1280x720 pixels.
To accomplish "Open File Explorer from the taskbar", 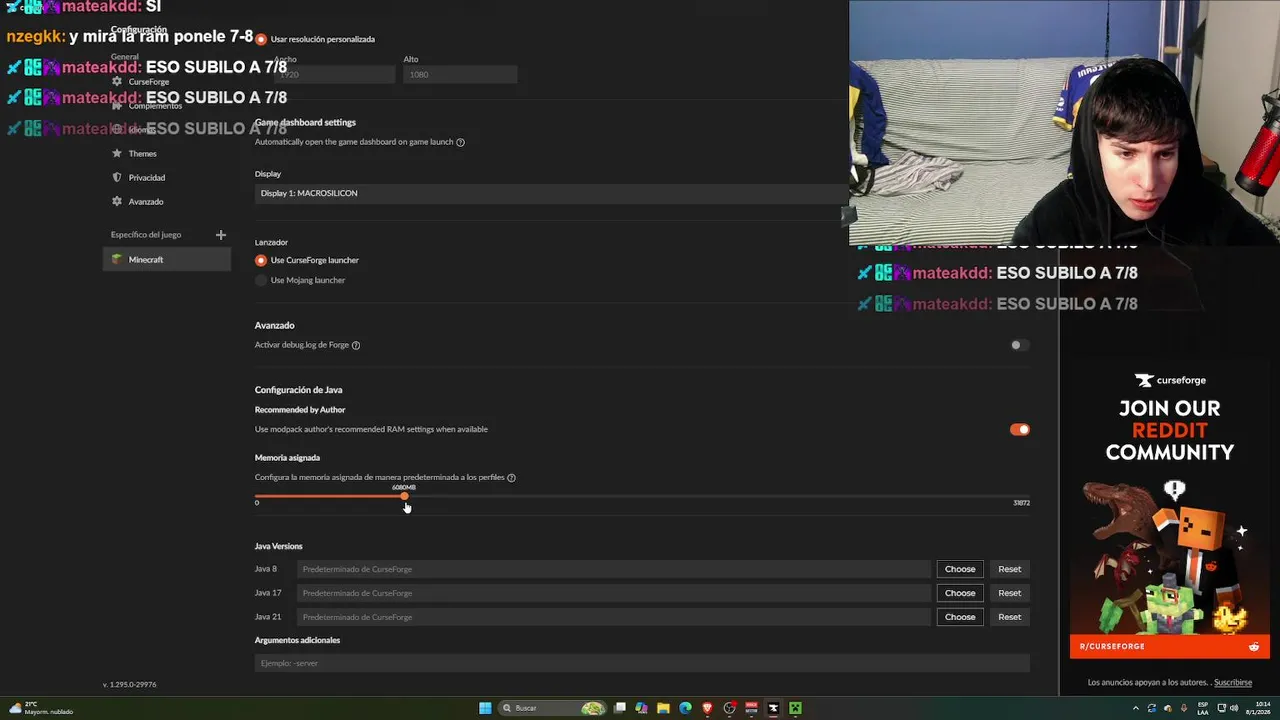I will click(x=663, y=708).
